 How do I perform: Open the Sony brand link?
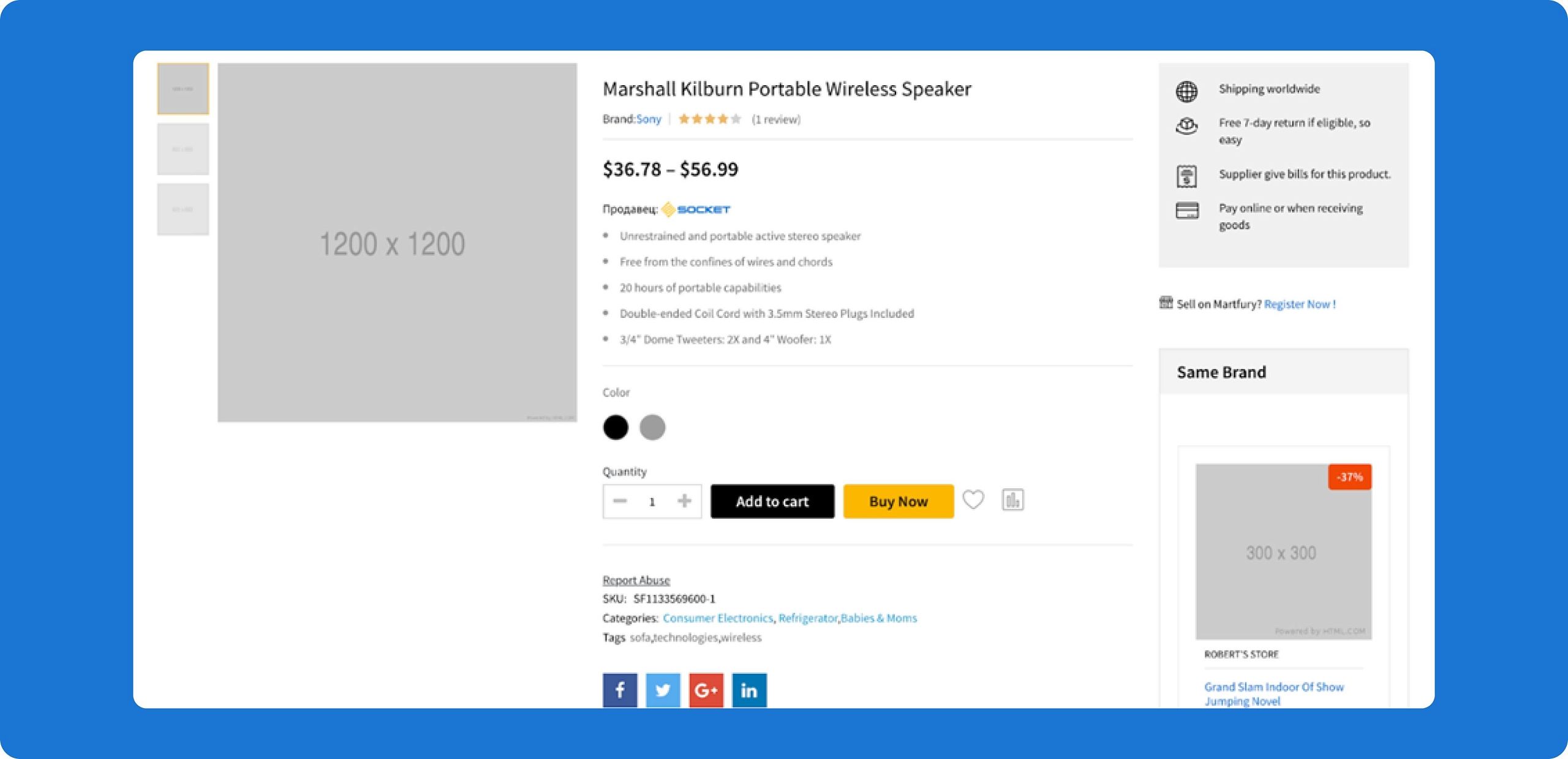649,119
